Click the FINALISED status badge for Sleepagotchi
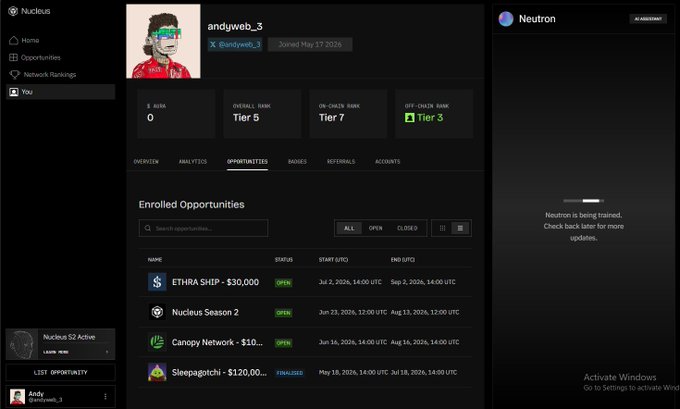 [x=290, y=373]
